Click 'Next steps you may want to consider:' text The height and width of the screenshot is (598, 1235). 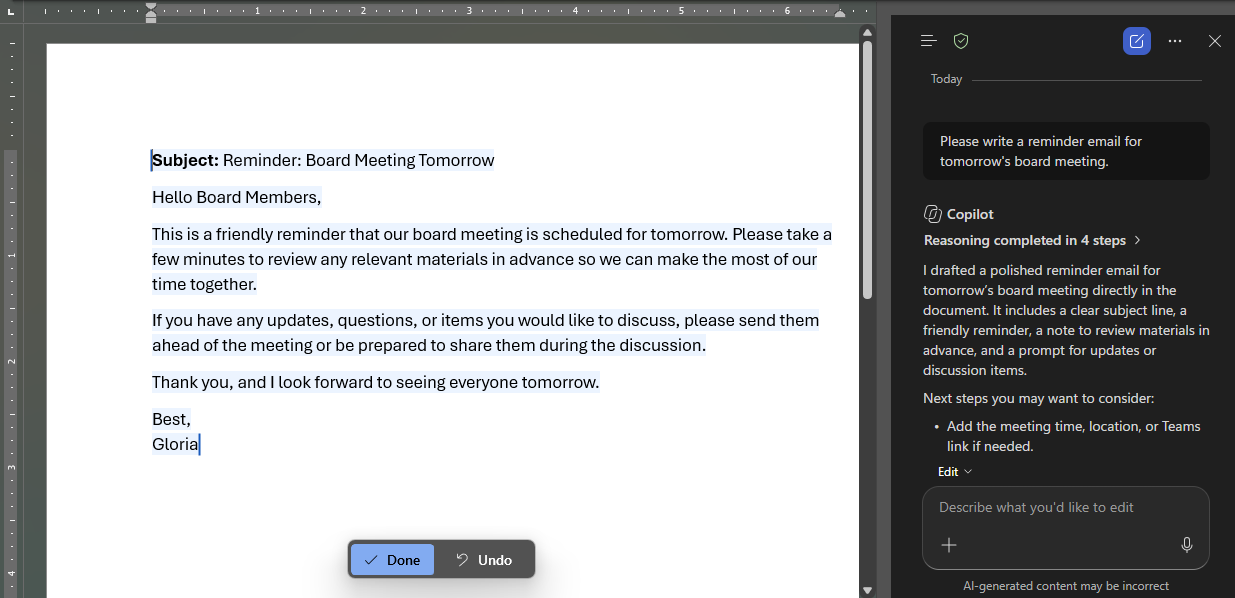1038,398
